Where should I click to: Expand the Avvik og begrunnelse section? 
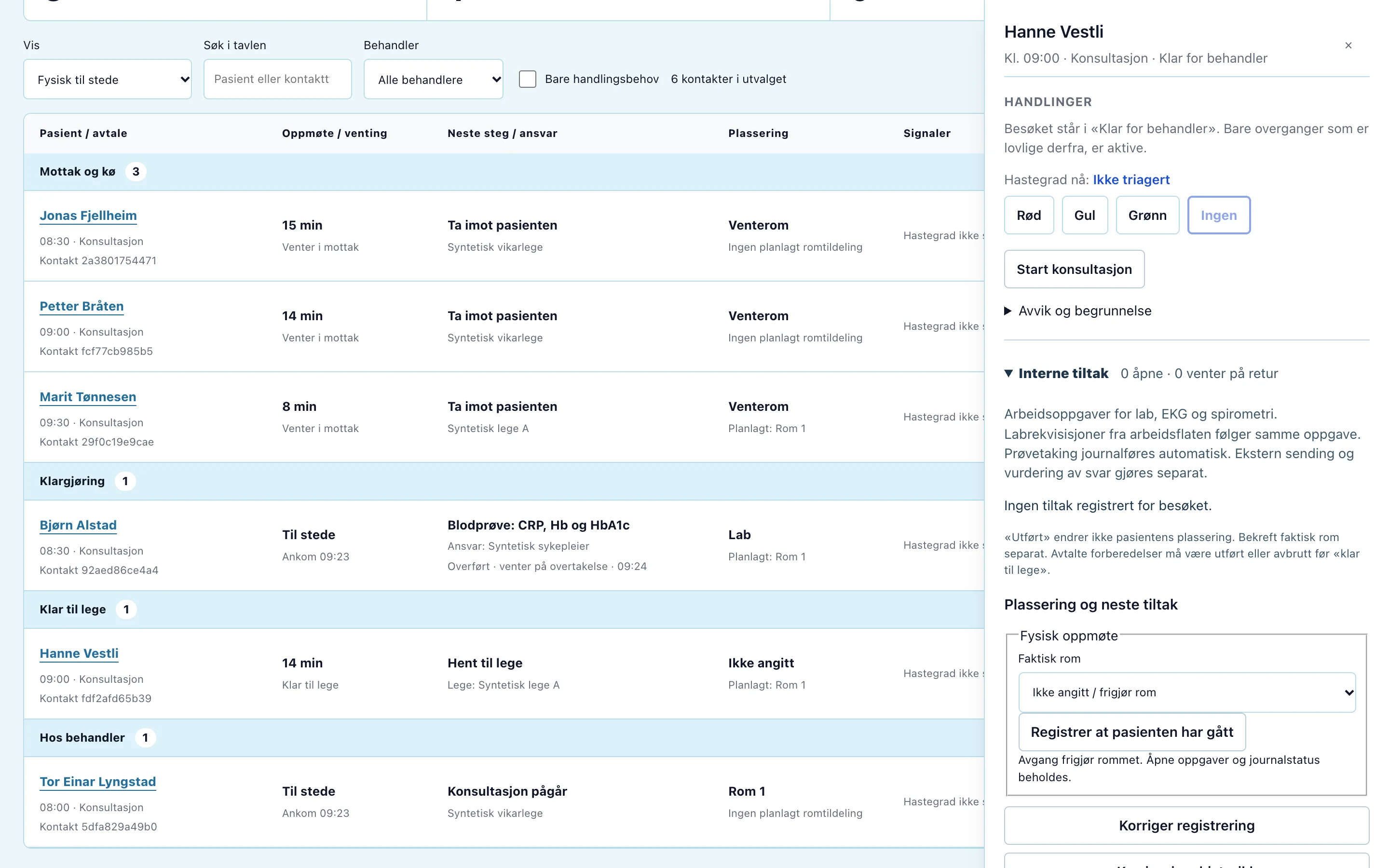[1078, 311]
